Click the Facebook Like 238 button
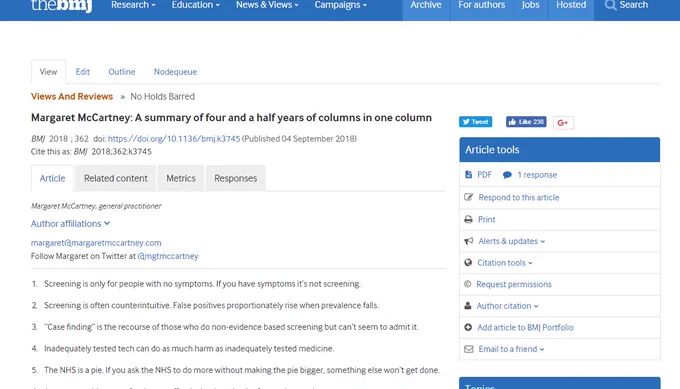 526,122
